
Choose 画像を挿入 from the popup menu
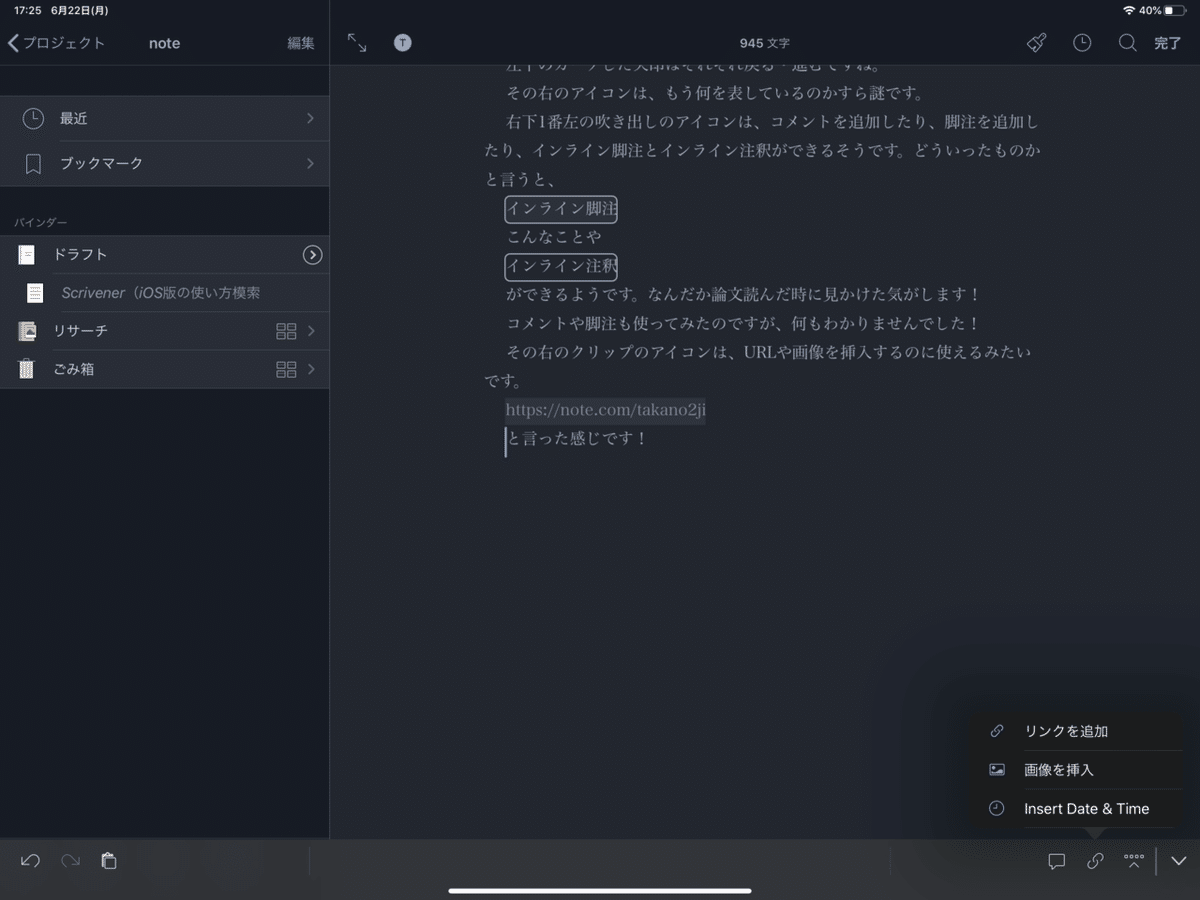click(x=1076, y=770)
